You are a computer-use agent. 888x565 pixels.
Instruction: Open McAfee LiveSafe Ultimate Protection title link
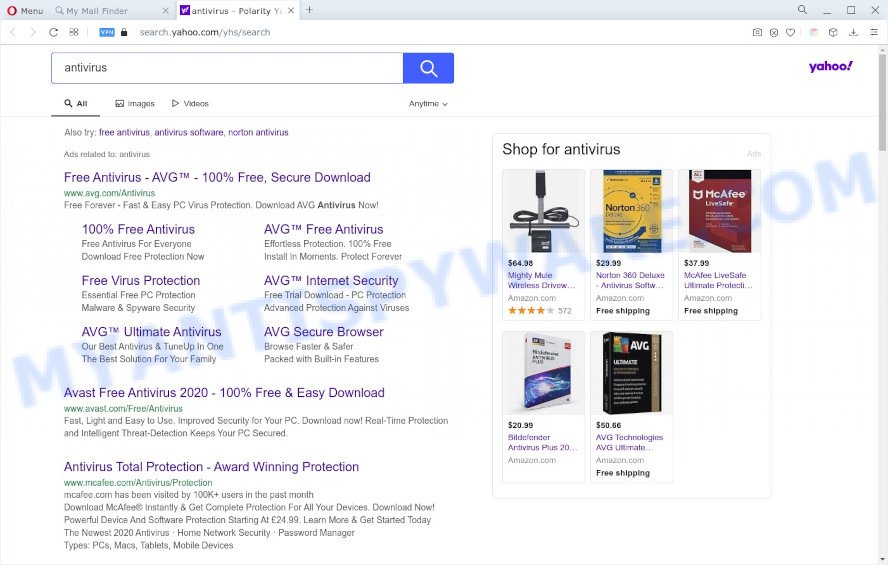pyautogui.click(x=718, y=280)
